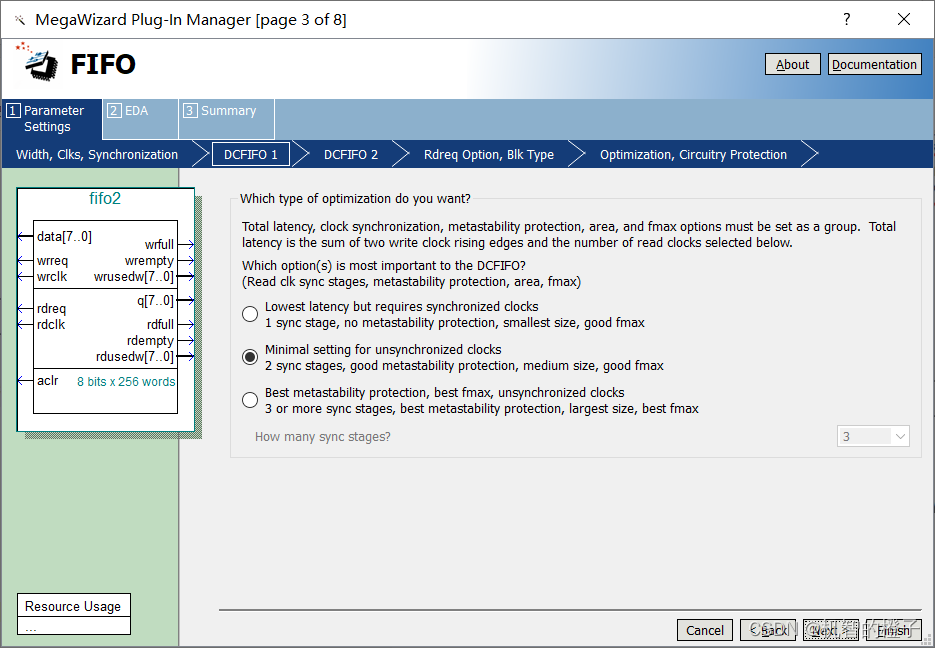Click the Resource Usage panel

point(74,613)
